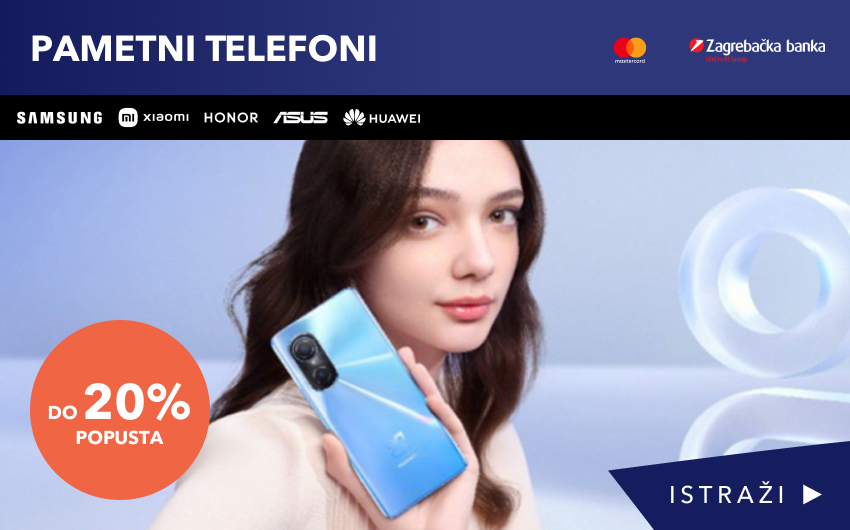850x530 pixels.
Task: Click the xiaomi wordmark text
Action: (x=166, y=117)
